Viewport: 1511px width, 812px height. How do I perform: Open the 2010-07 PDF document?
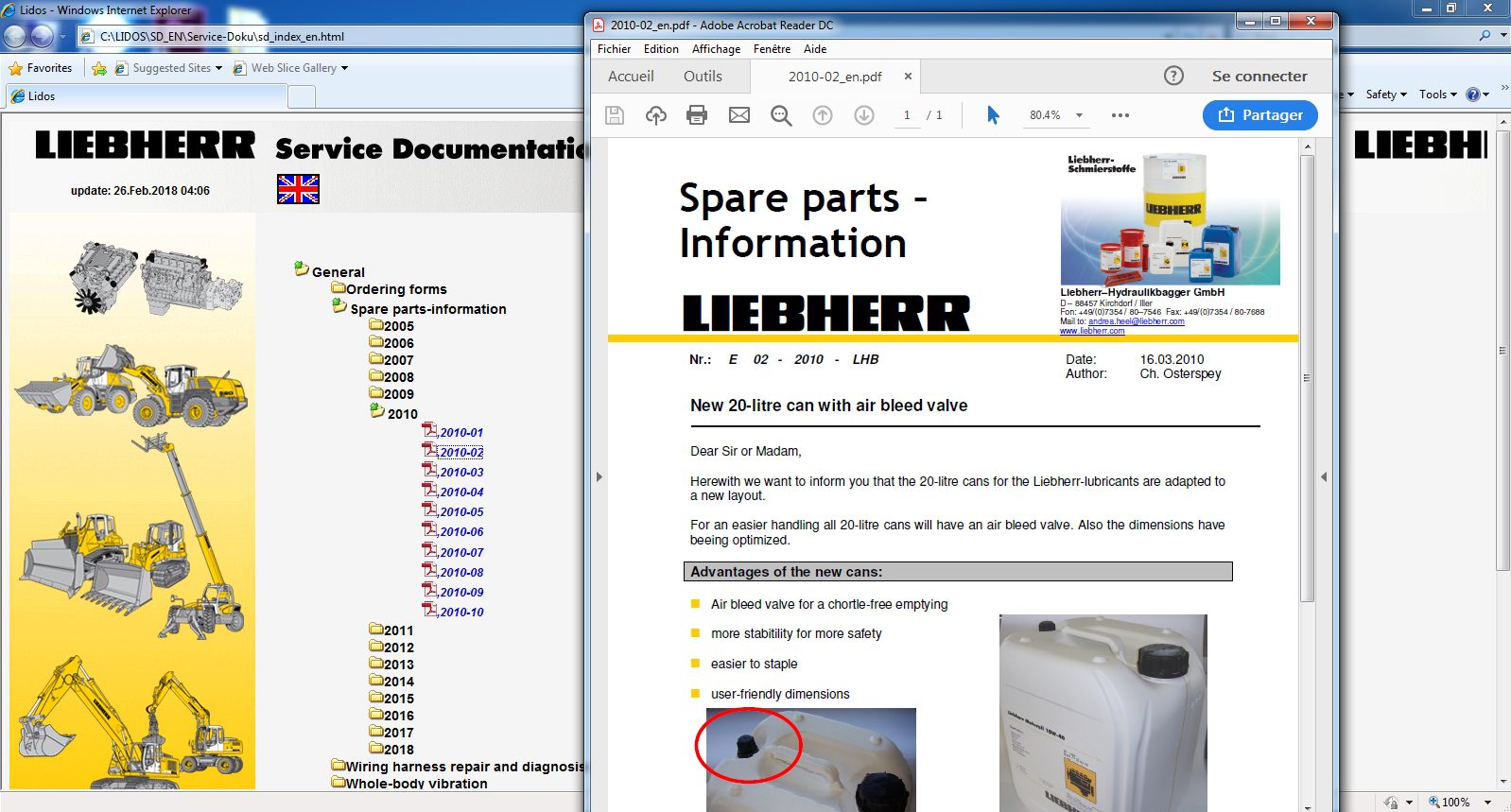click(x=461, y=552)
